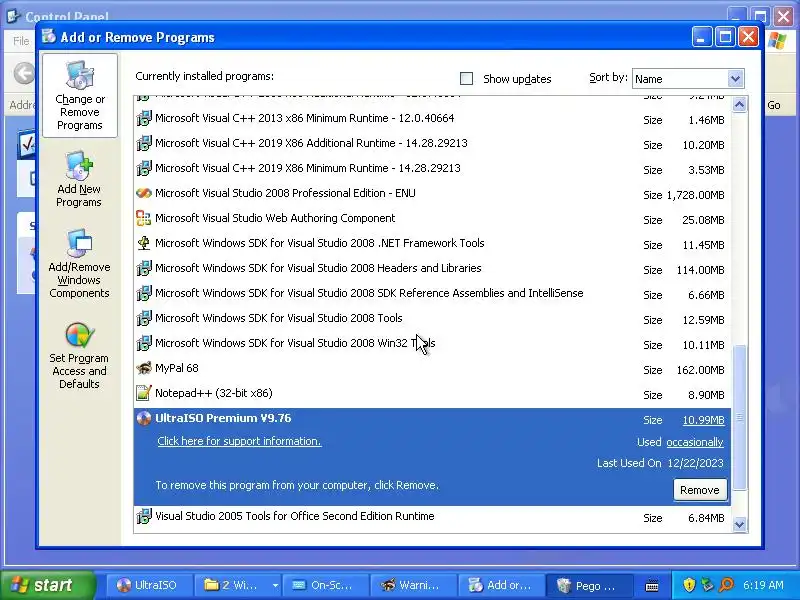Select the Change or Remove Programs icon
This screenshot has height=600, width=800.
pyautogui.click(x=80, y=75)
